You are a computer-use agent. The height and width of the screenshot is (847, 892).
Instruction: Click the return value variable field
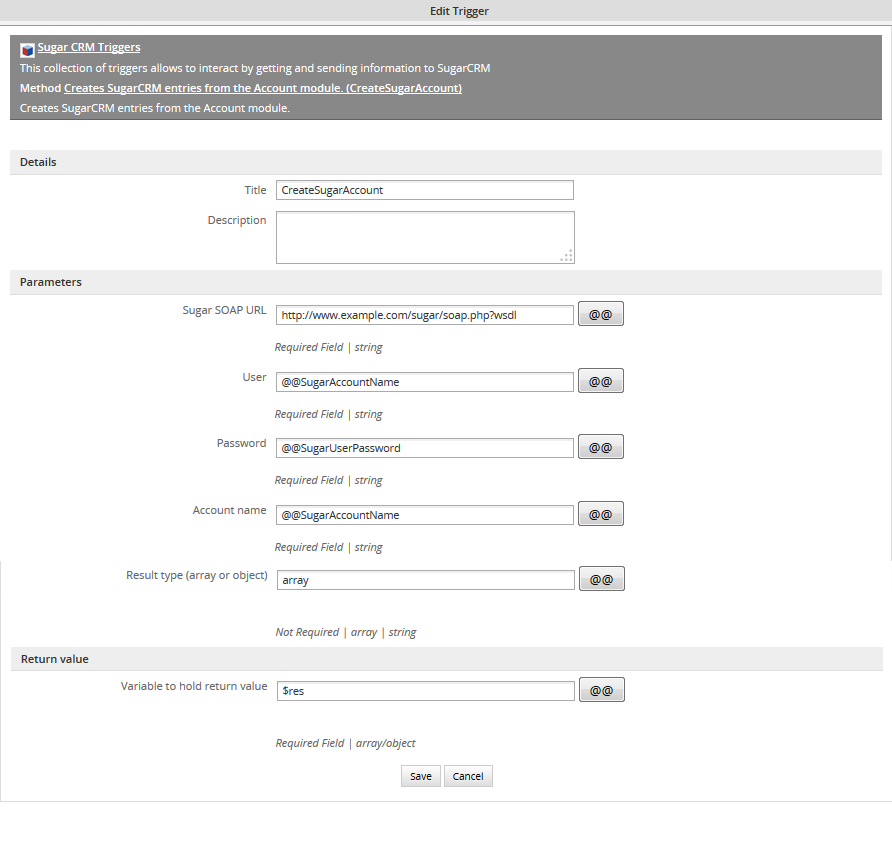424,691
